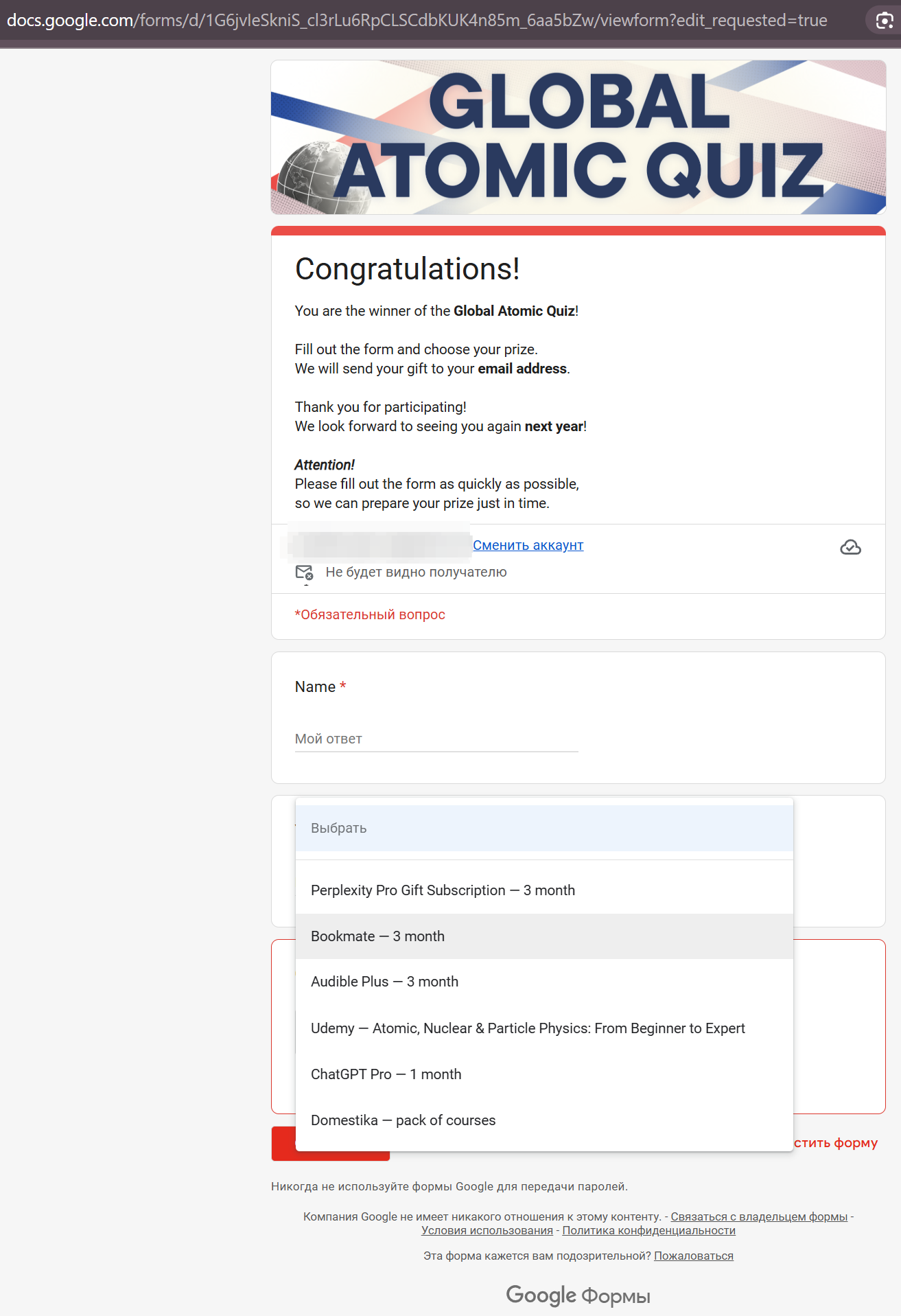Viewport: 901px width, 1316px height.
Task: Click the Name answer input field
Action: pos(436,739)
